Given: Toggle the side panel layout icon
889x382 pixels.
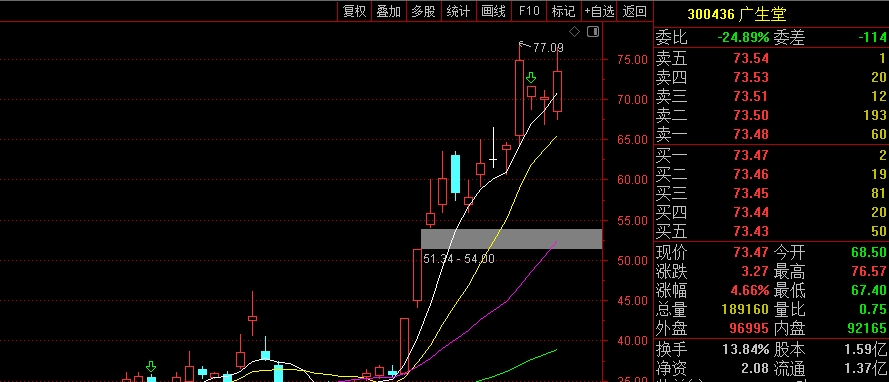Looking at the screenshot, I should click(x=592, y=32).
